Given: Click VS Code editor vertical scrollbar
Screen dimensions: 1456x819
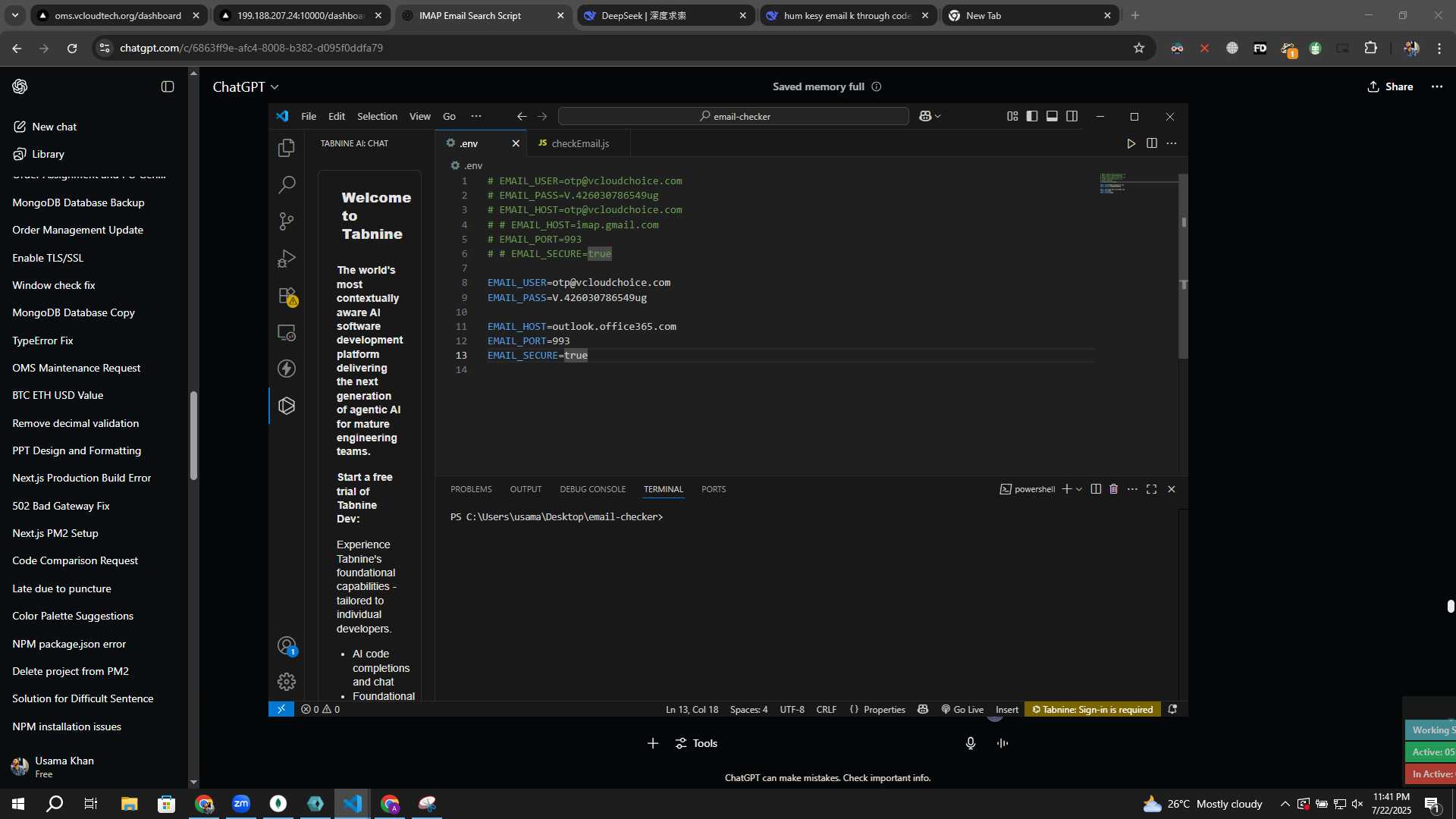Looking at the screenshot, I should tap(1183, 265).
